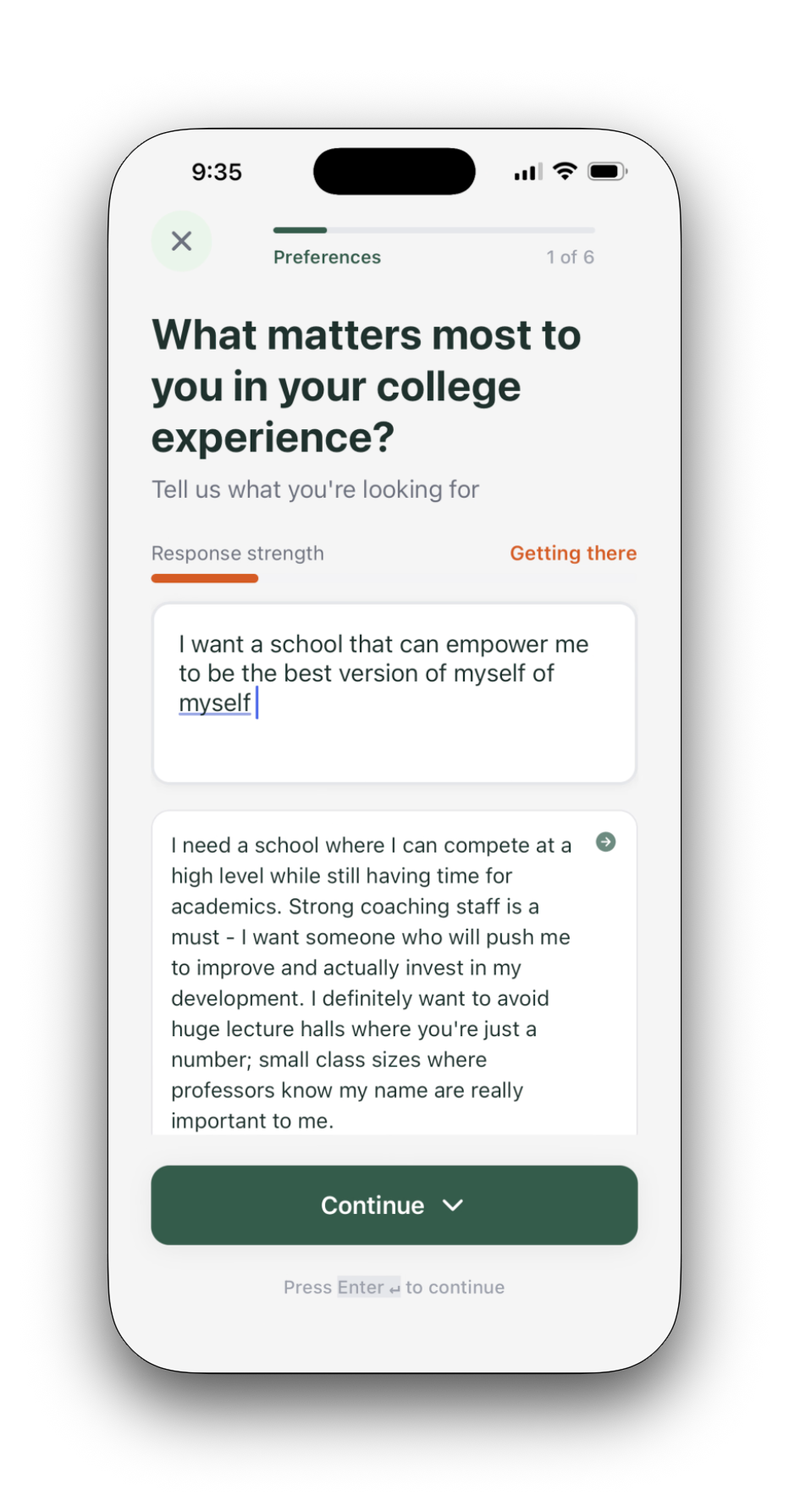Click the X close icon above Preferences
The image size is (789, 1512).
point(181,241)
